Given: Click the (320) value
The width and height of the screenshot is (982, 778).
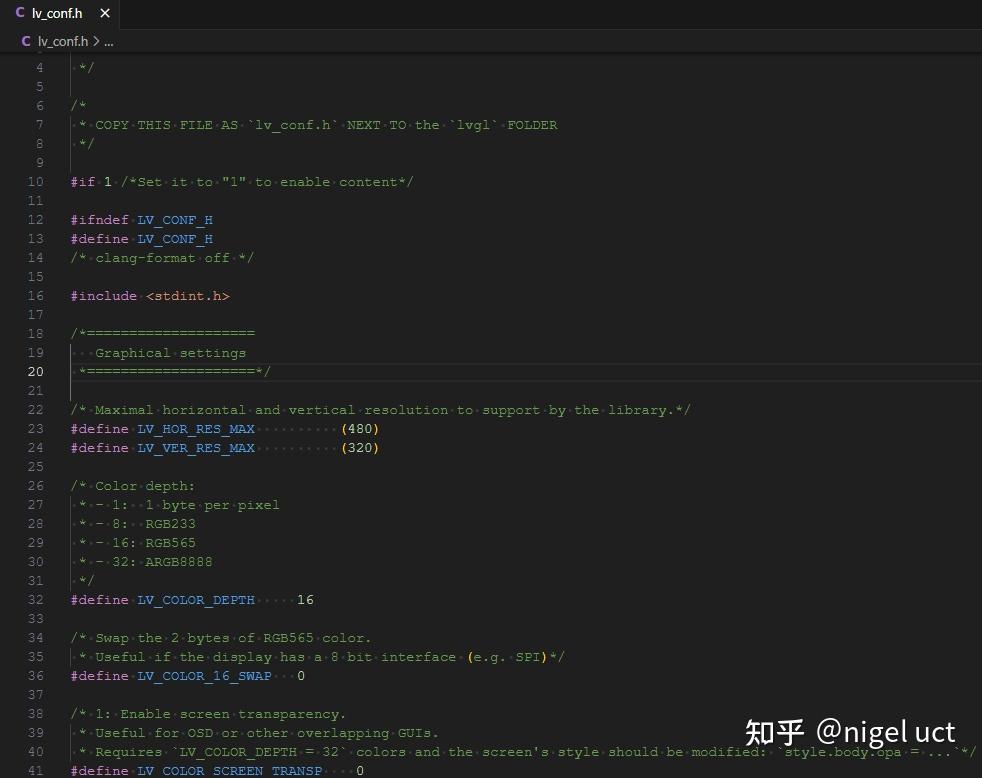Looking at the screenshot, I should [360, 448].
